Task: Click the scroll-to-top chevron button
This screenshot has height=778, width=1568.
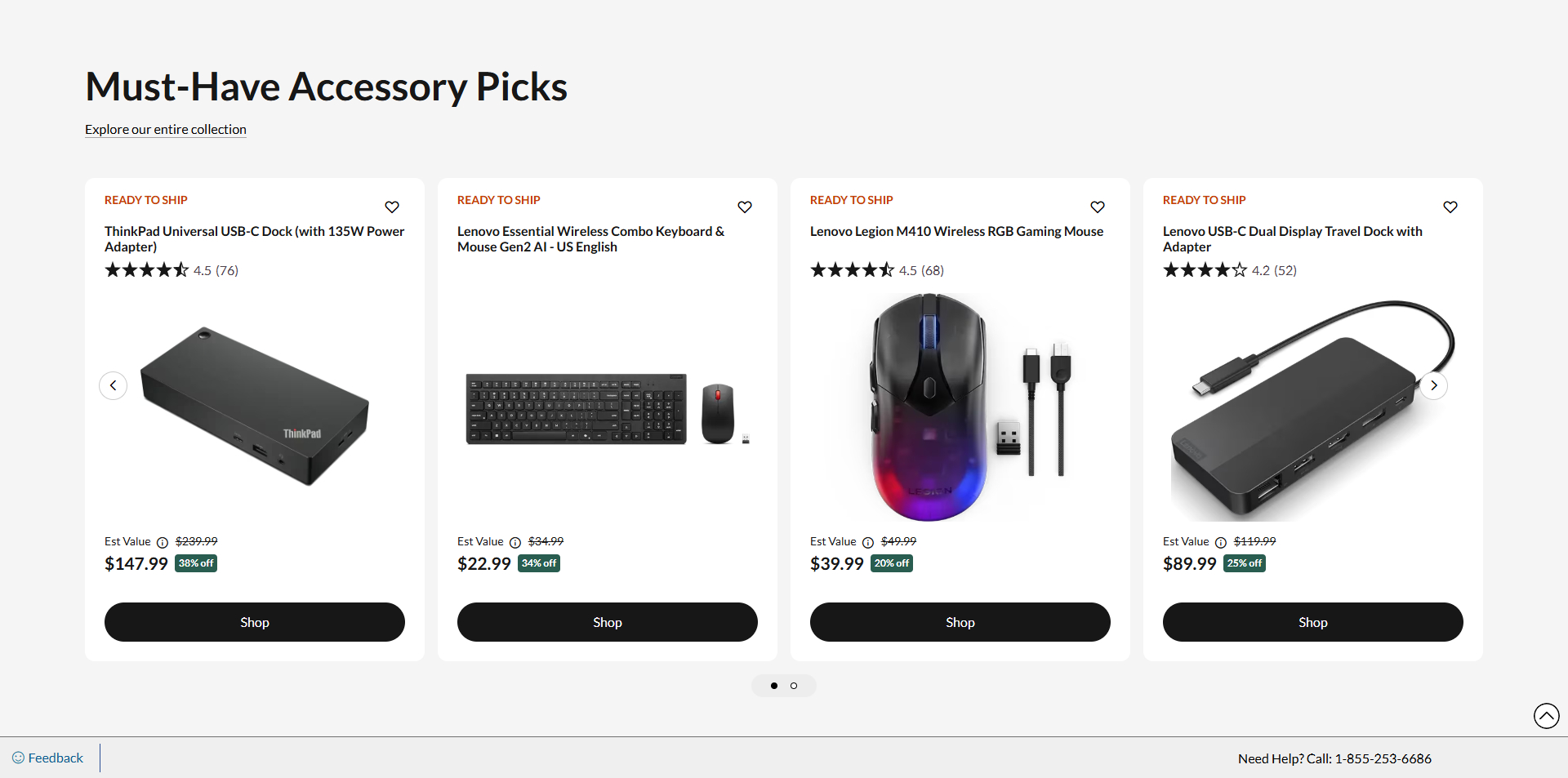Action: (1546, 716)
